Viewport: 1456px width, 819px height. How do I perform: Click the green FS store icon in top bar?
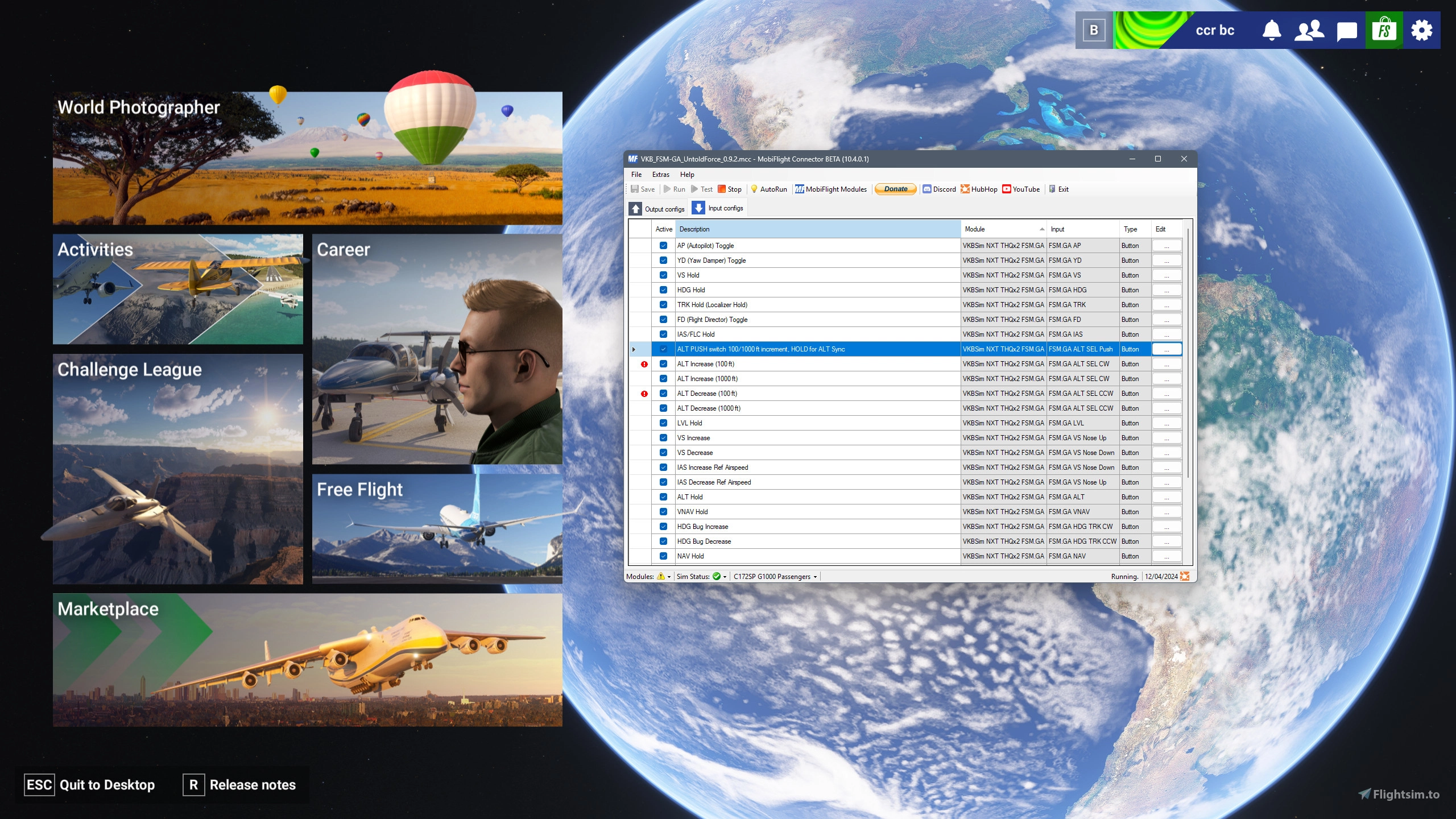(x=1384, y=30)
